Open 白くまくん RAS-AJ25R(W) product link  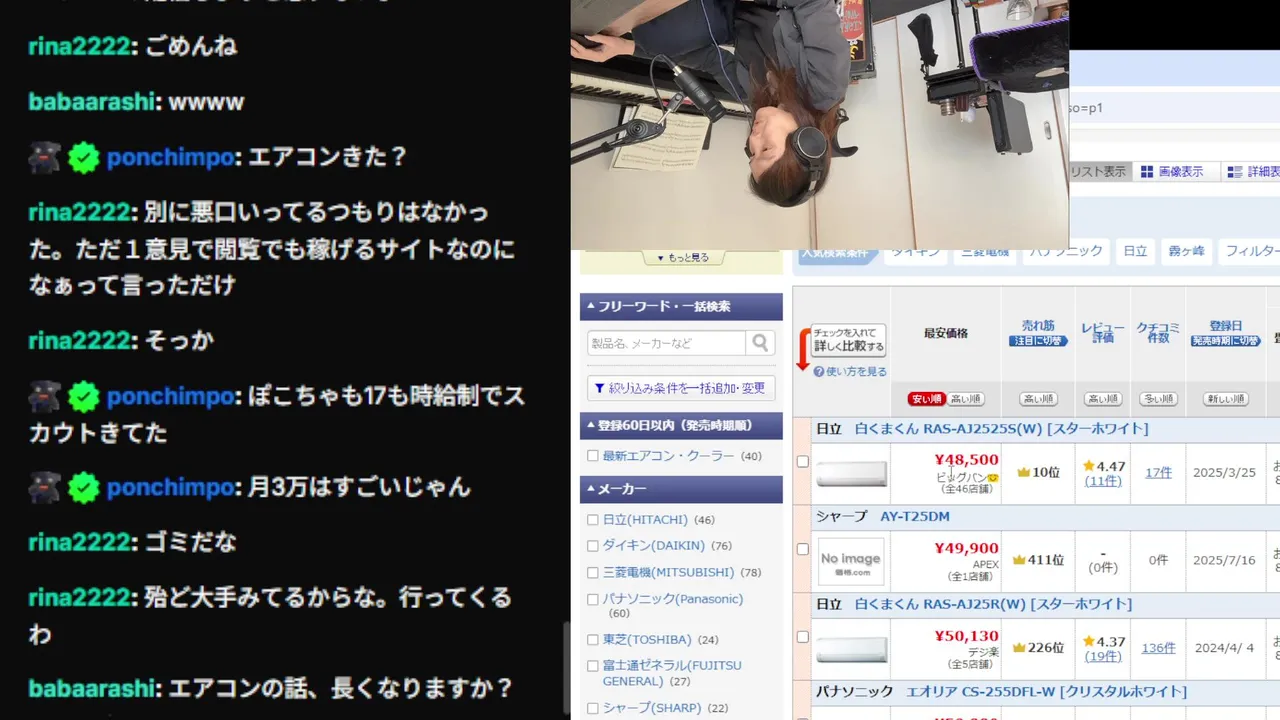pyautogui.click(x=993, y=604)
